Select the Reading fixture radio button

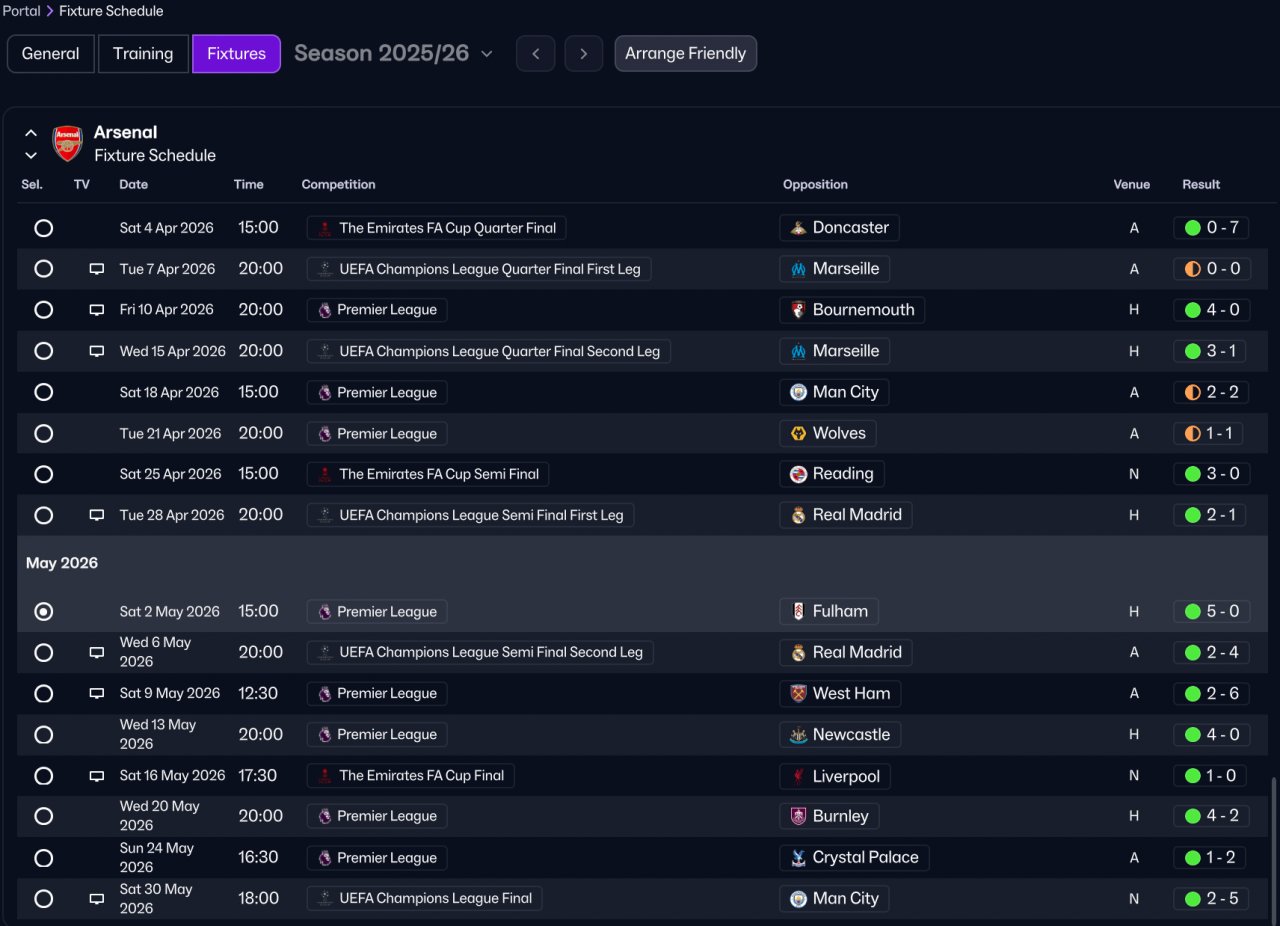coord(43,474)
